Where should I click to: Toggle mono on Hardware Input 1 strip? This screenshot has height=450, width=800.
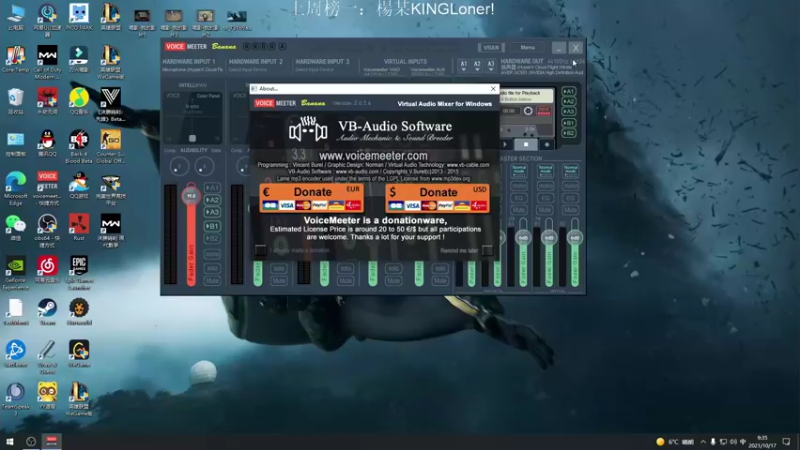click(212, 254)
